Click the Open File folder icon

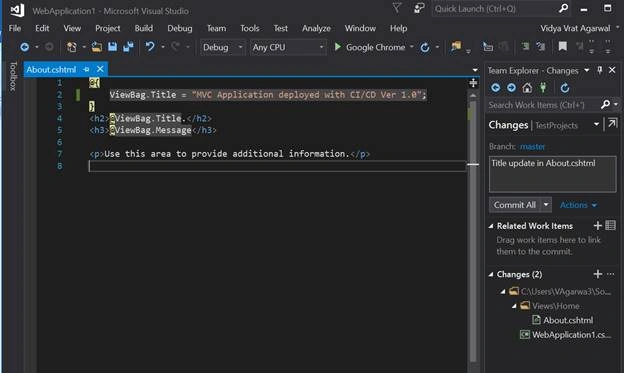click(x=97, y=47)
